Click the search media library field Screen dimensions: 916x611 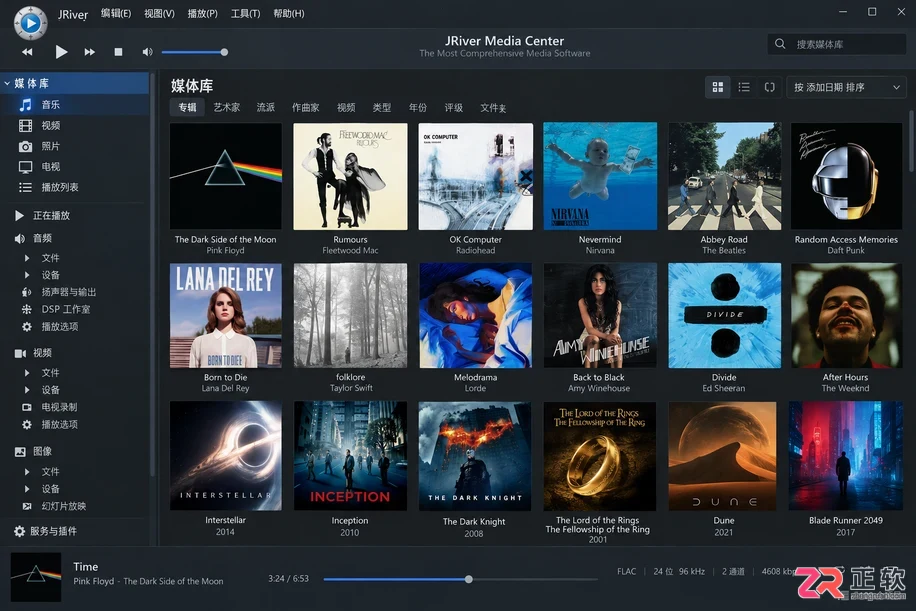click(837, 44)
